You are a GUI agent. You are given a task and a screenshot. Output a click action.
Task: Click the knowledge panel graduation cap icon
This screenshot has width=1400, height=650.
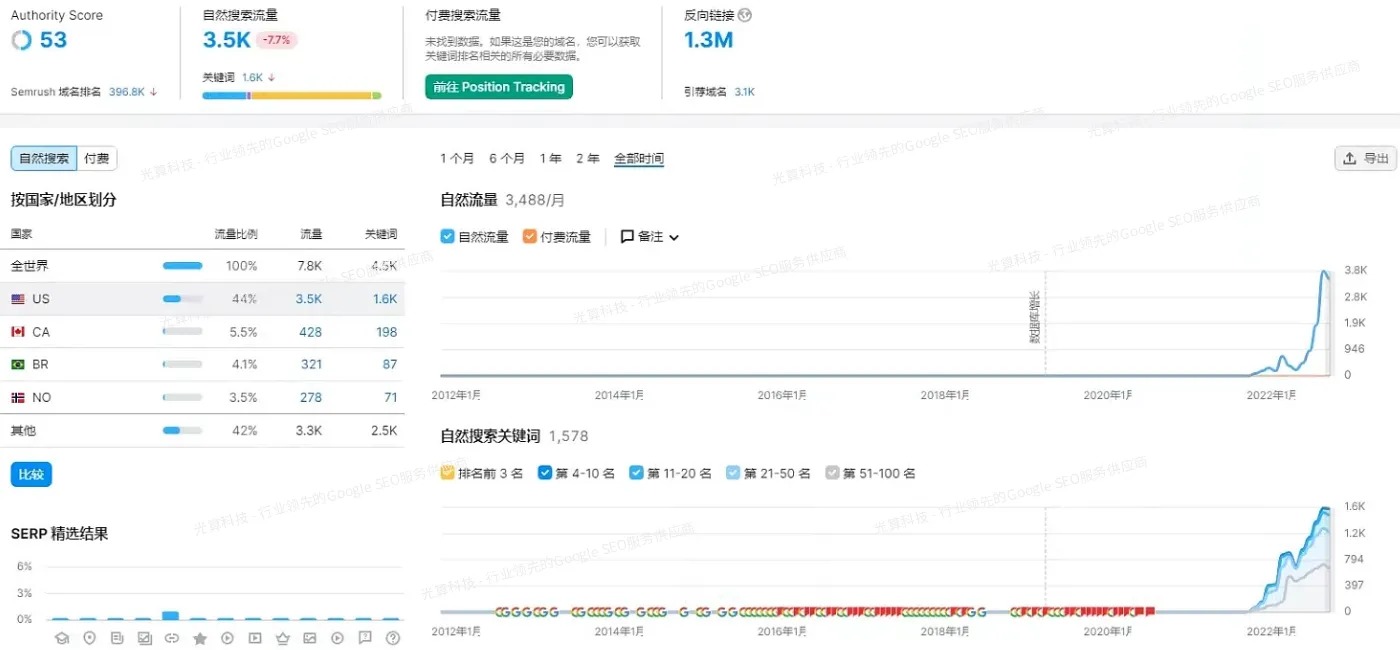61,638
